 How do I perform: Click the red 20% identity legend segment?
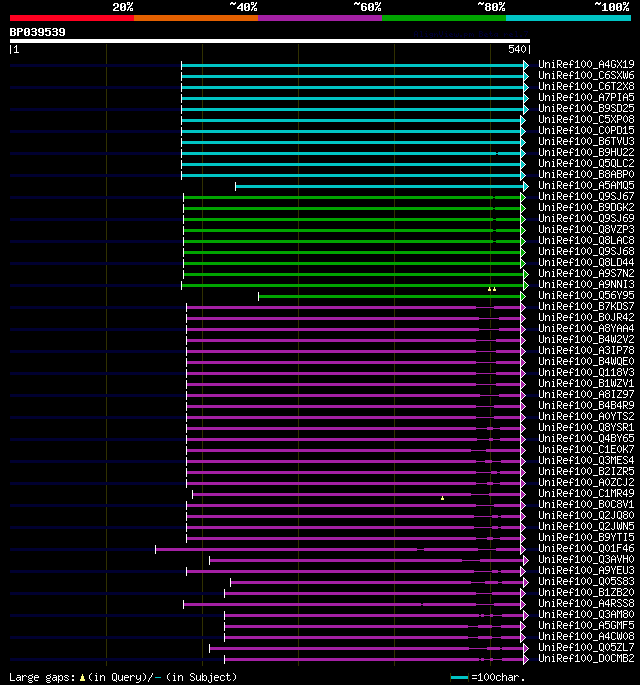tap(72, 18)
